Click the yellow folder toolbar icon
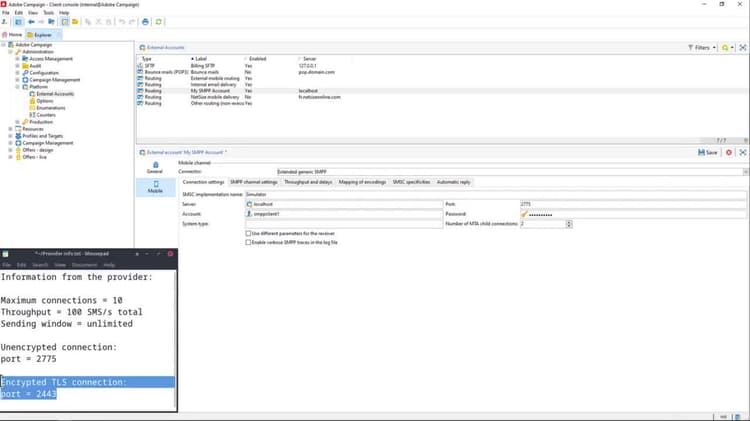This screenshot has width=750, height=421. coord(75,22)
